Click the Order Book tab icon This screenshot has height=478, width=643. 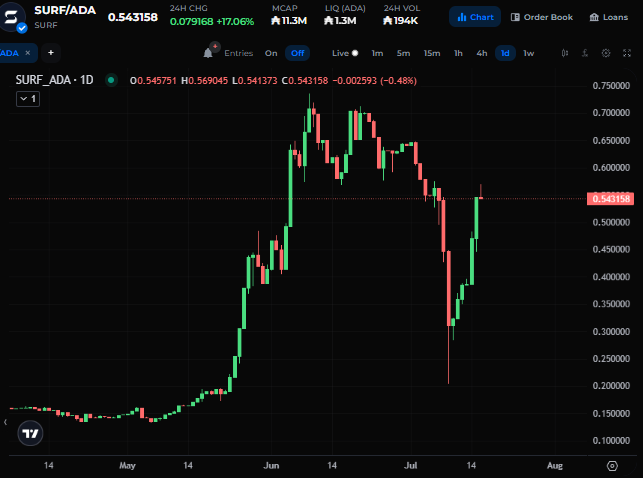point(515,17)
